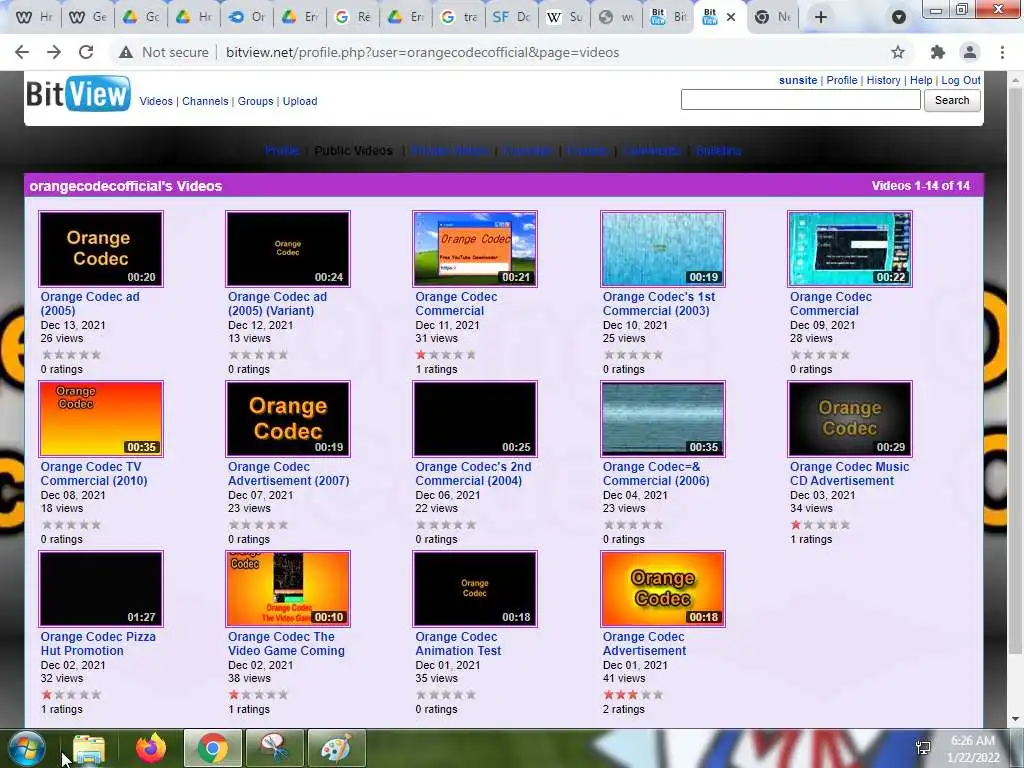The height and width of the screenshot is (768, 1024).
Task: Open the Groups link
Action: [x=255, y=101]
